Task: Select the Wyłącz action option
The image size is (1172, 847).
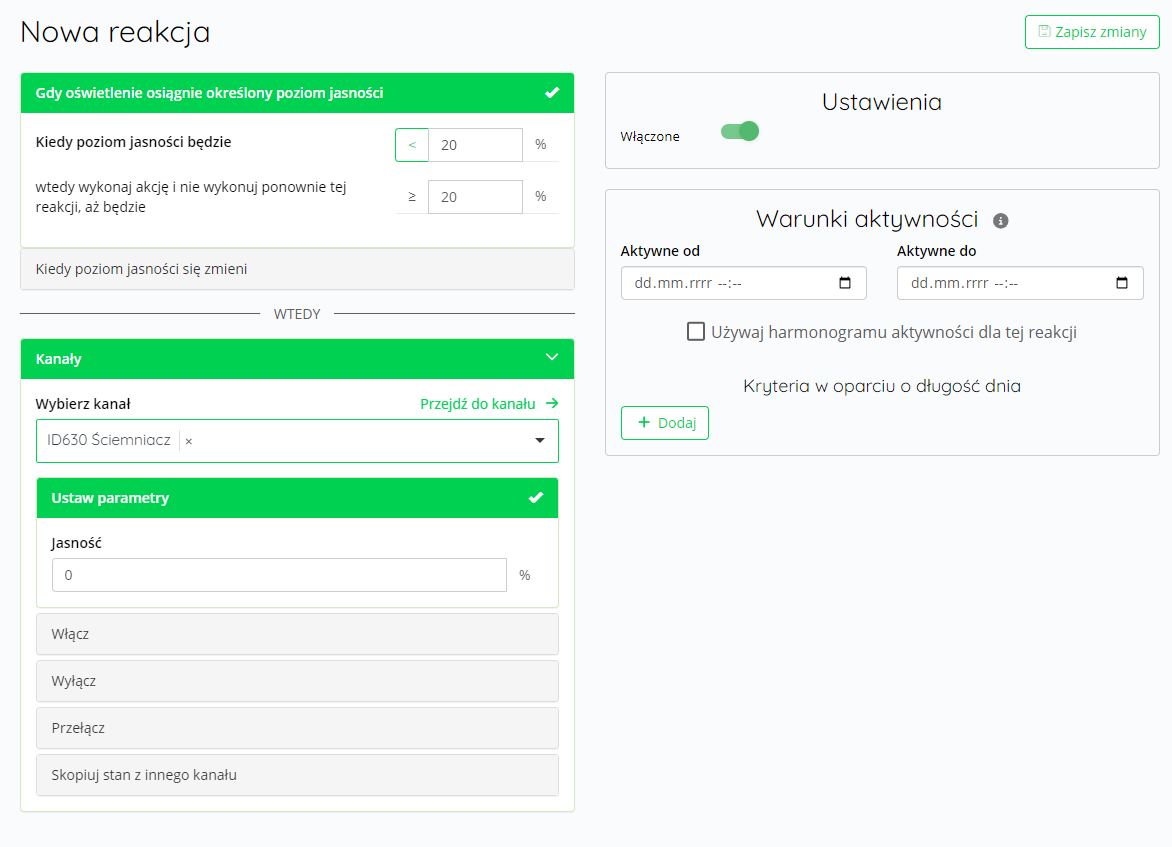Action: 297,681
